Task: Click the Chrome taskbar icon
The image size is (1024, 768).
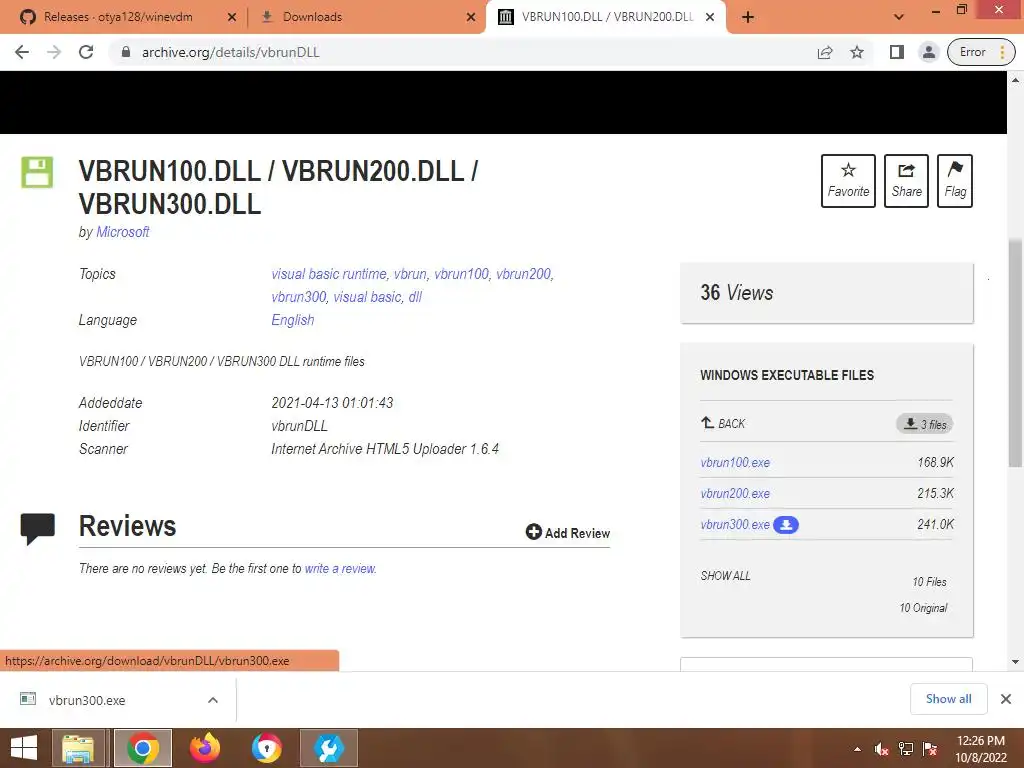Action: coord(143,748)
